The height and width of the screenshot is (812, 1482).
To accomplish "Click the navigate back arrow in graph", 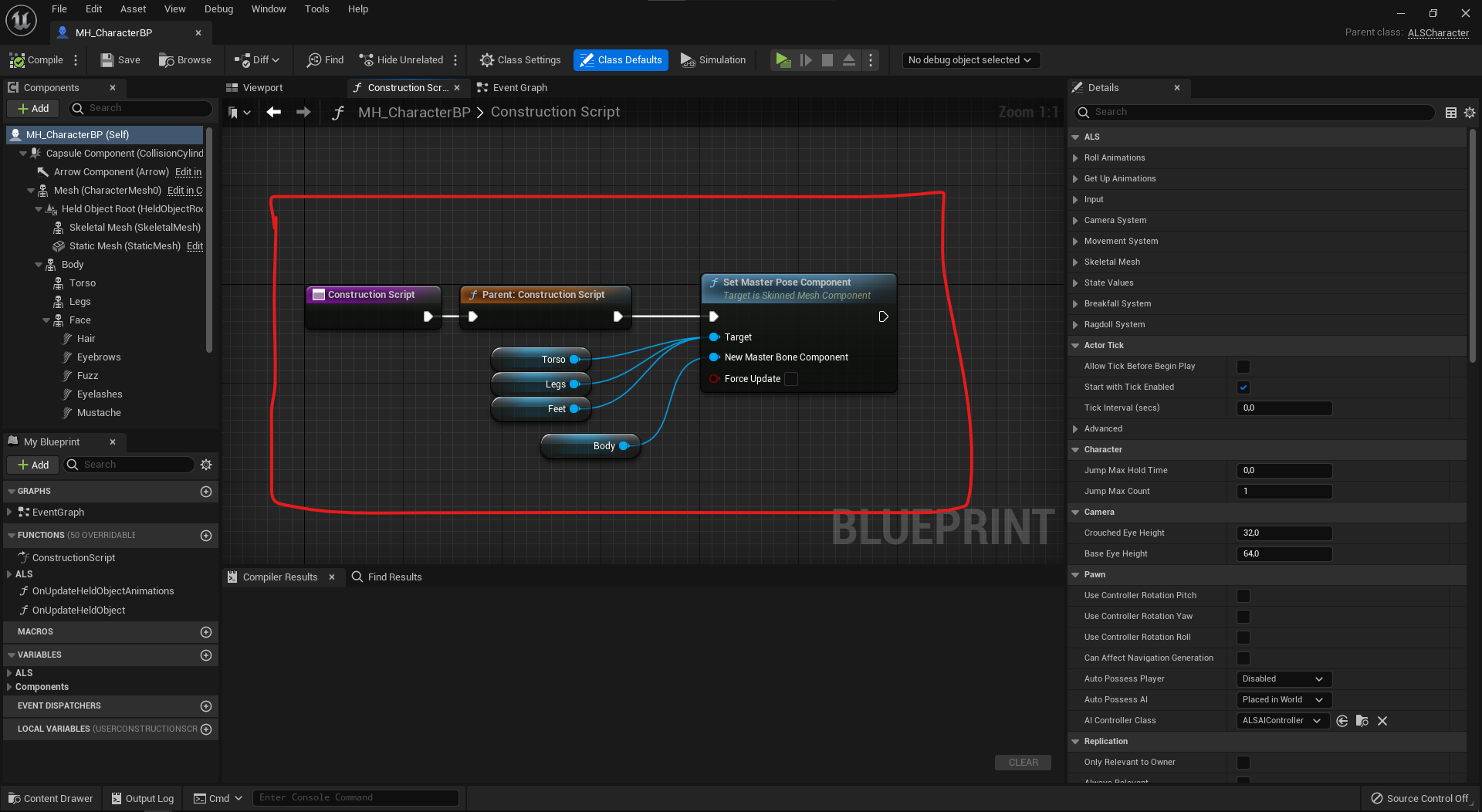I will (273, 113).
